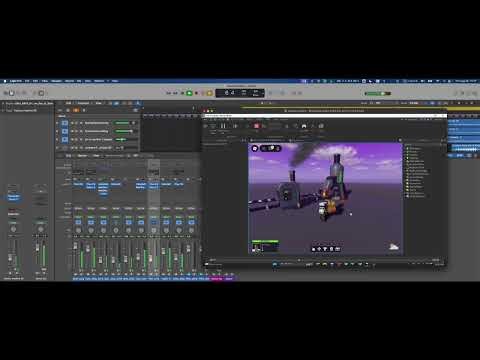Image resolution: width=480 pixels, height=360 pixels.
Task: Click the orange highlighted button in track header toolbar
Action: click(x=76, y=110)
